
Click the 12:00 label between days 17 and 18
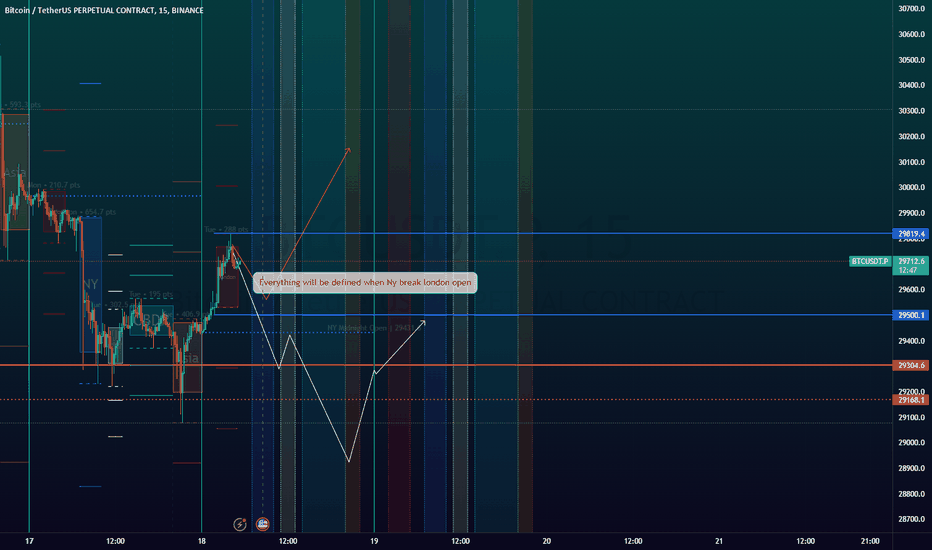point(115,541)
